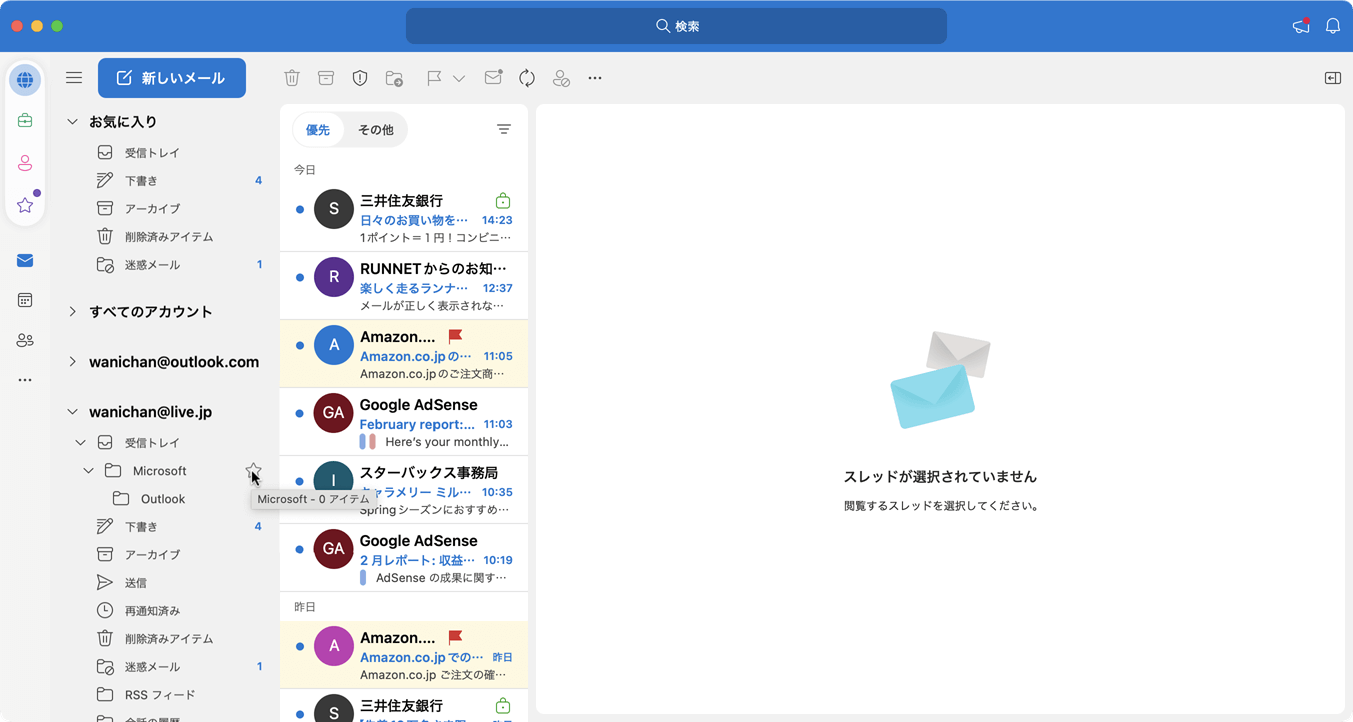Click the Move to folder toolbar icon
Viewport: 1353px width, 722px height.
394,78
